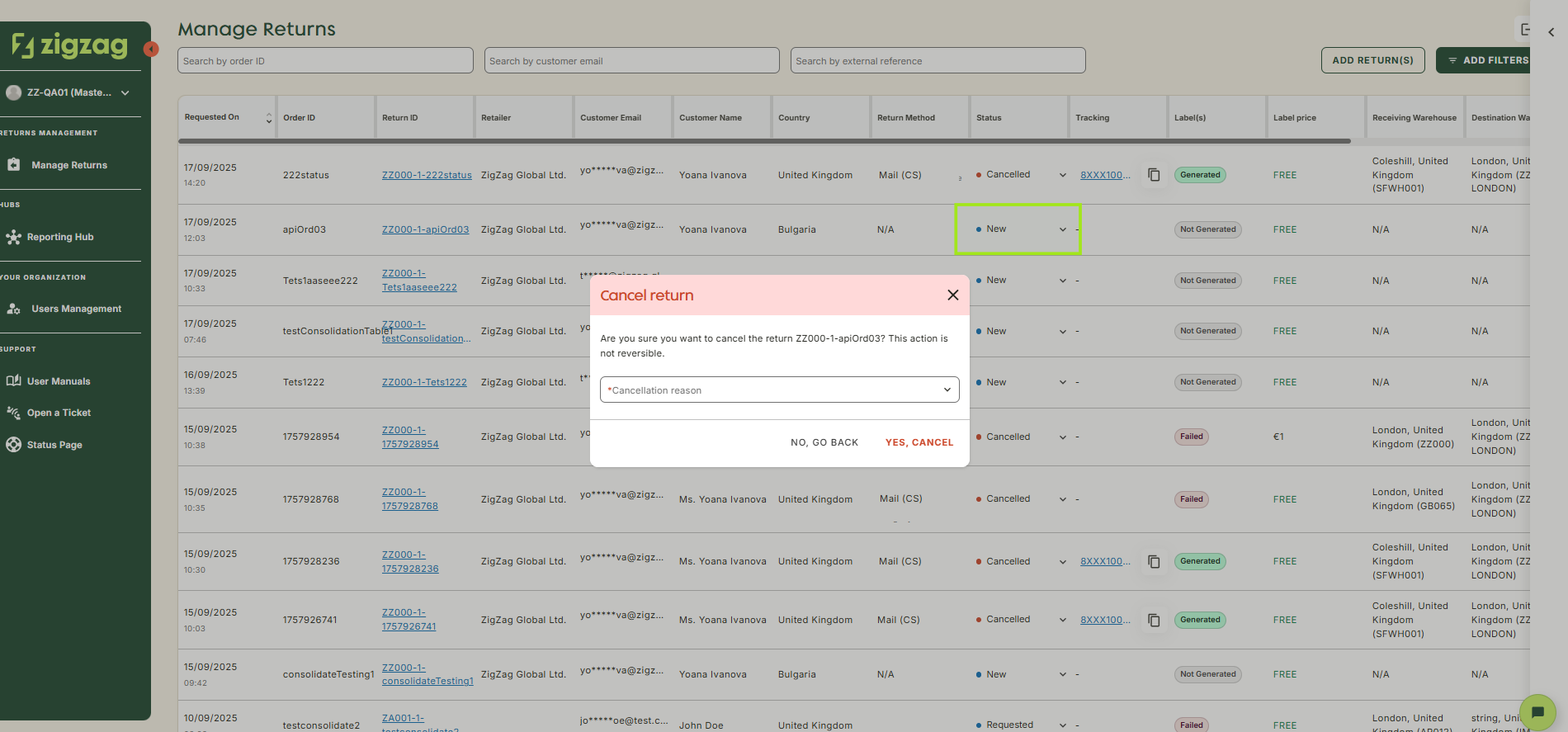Viewport: 1568px width, 732px height.
Task: Collapse the sidebar with red arrow icon
Action: tap(151, 50)
